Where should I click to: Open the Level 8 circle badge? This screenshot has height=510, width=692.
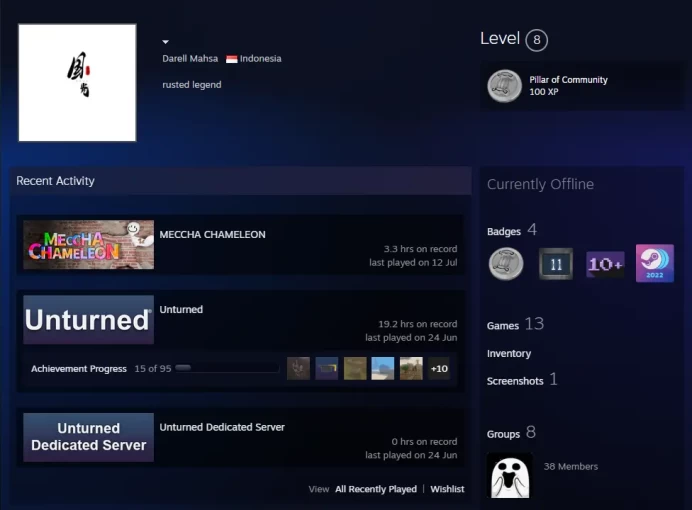pyautogui.click(x=537, y=40)
